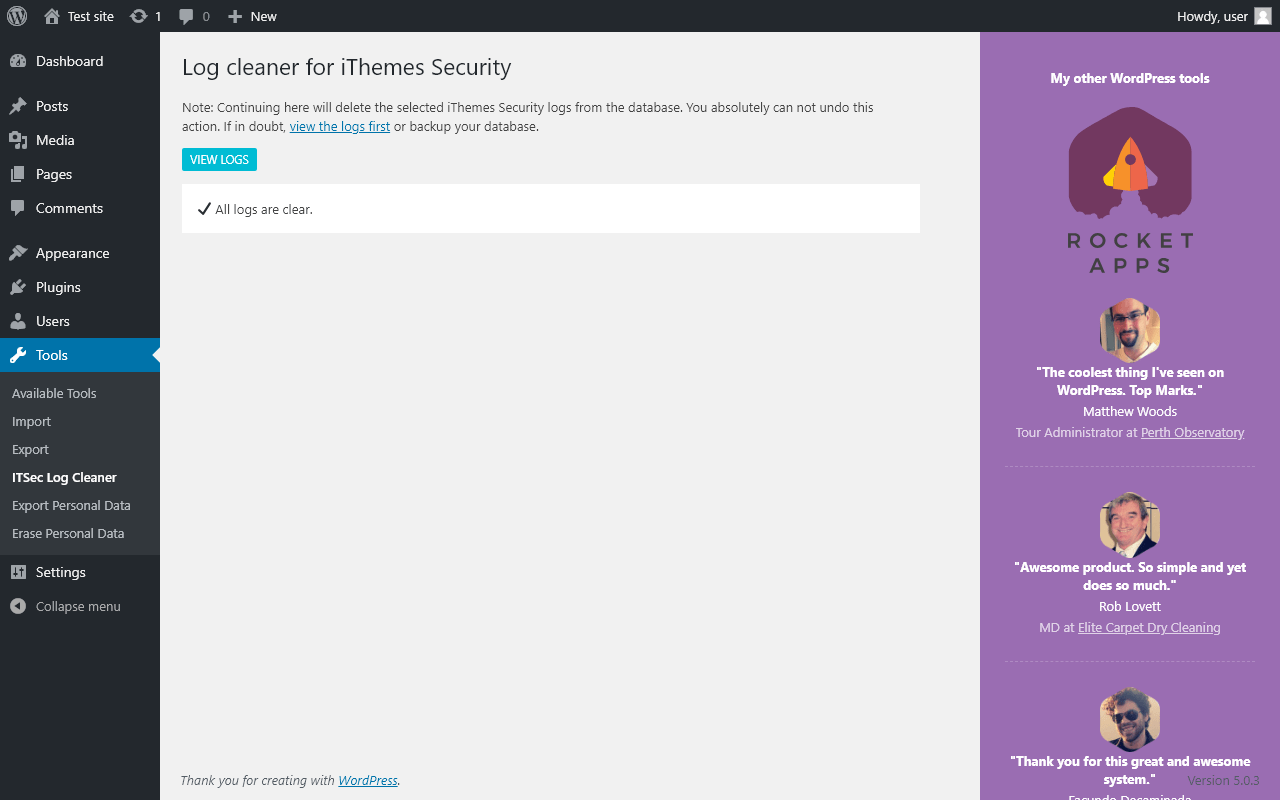Follow the 'view the logs first' link

340,127
